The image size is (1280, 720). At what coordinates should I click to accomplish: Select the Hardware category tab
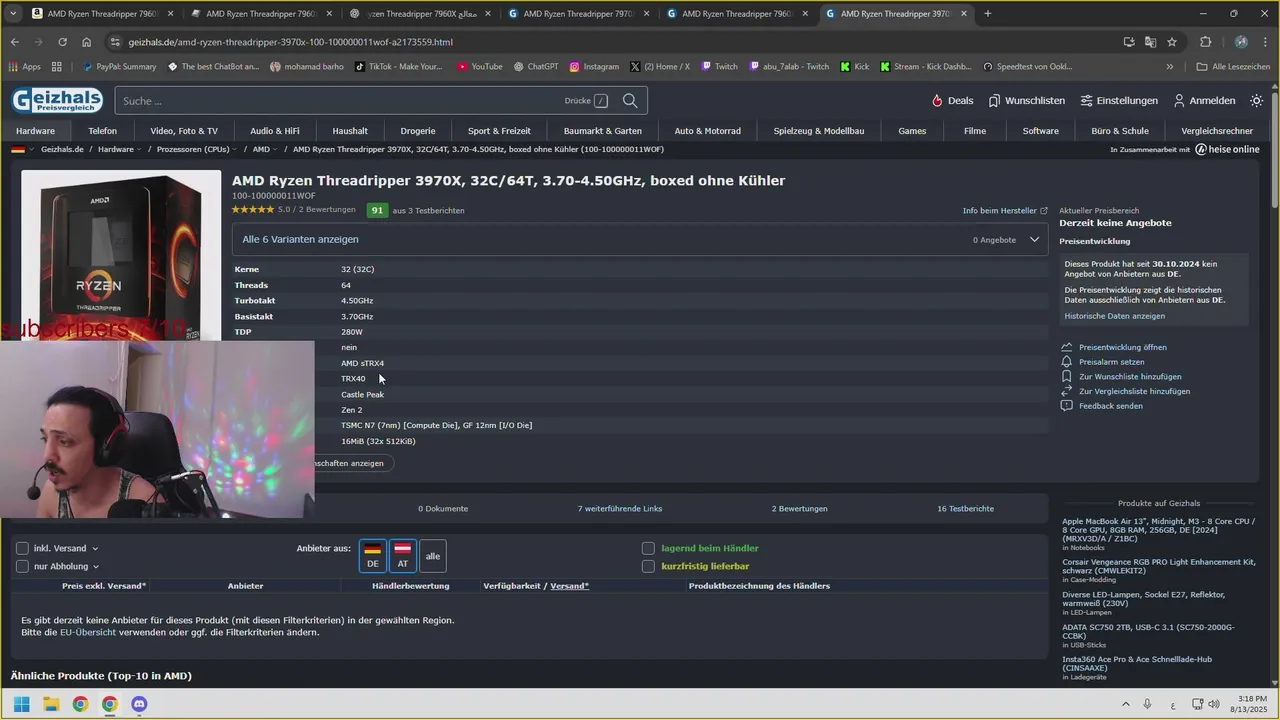35,131
